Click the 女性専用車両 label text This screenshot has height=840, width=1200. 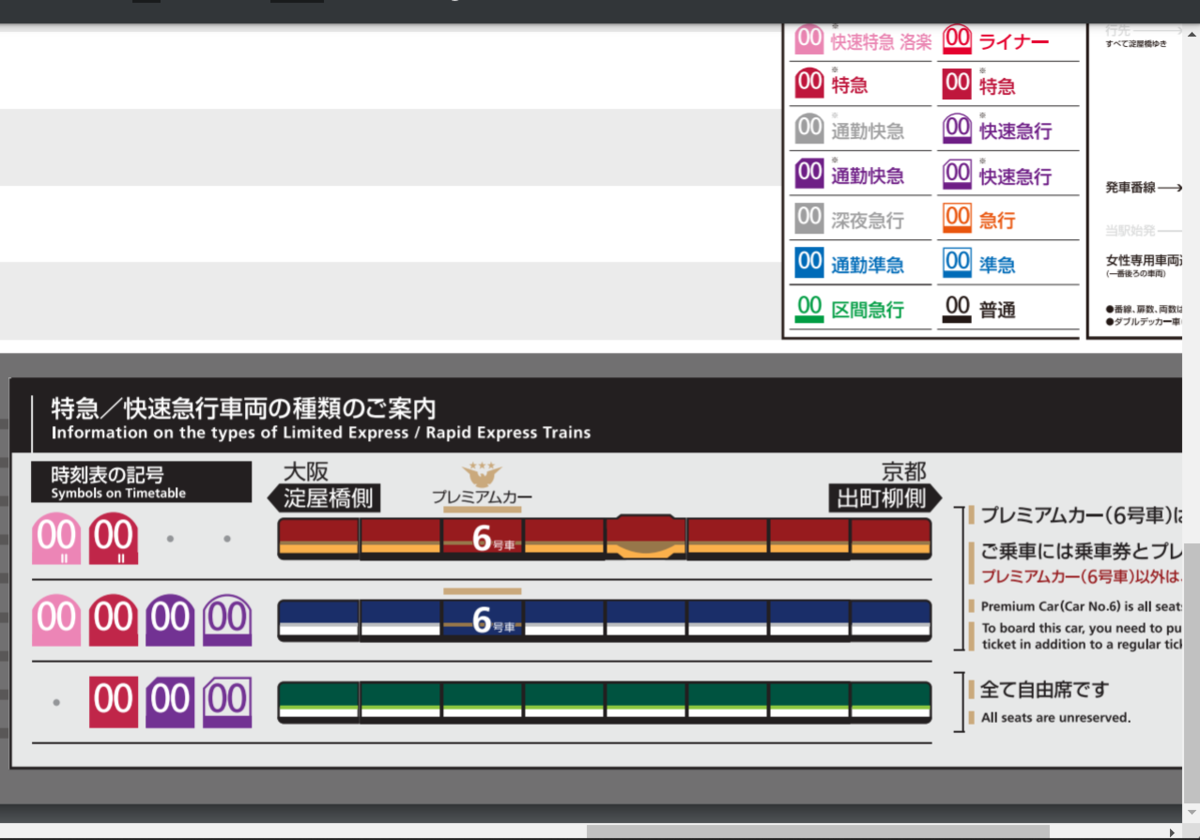[1143, 260]
